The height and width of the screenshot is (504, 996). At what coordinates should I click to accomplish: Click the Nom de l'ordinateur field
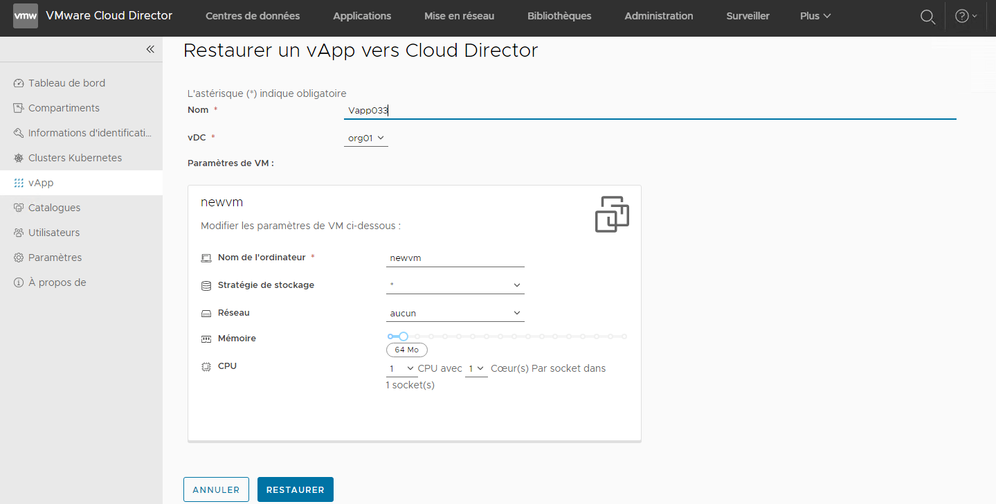coord(455,258)
